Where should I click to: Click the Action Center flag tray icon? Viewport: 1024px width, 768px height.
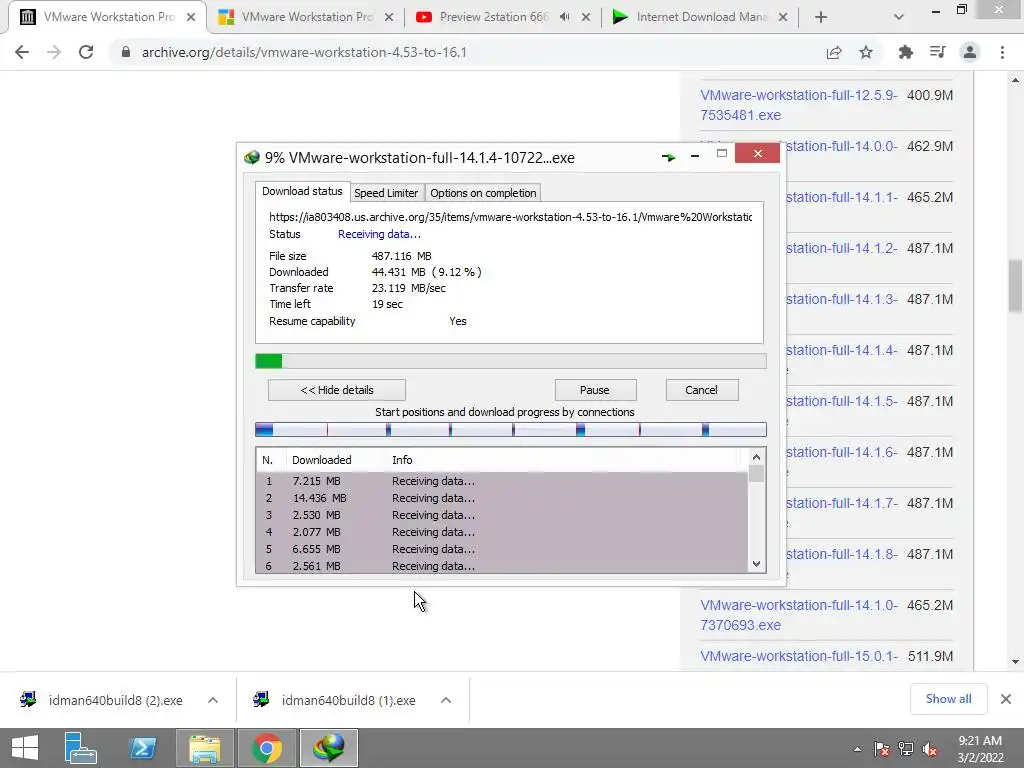[x=882, y=749]
